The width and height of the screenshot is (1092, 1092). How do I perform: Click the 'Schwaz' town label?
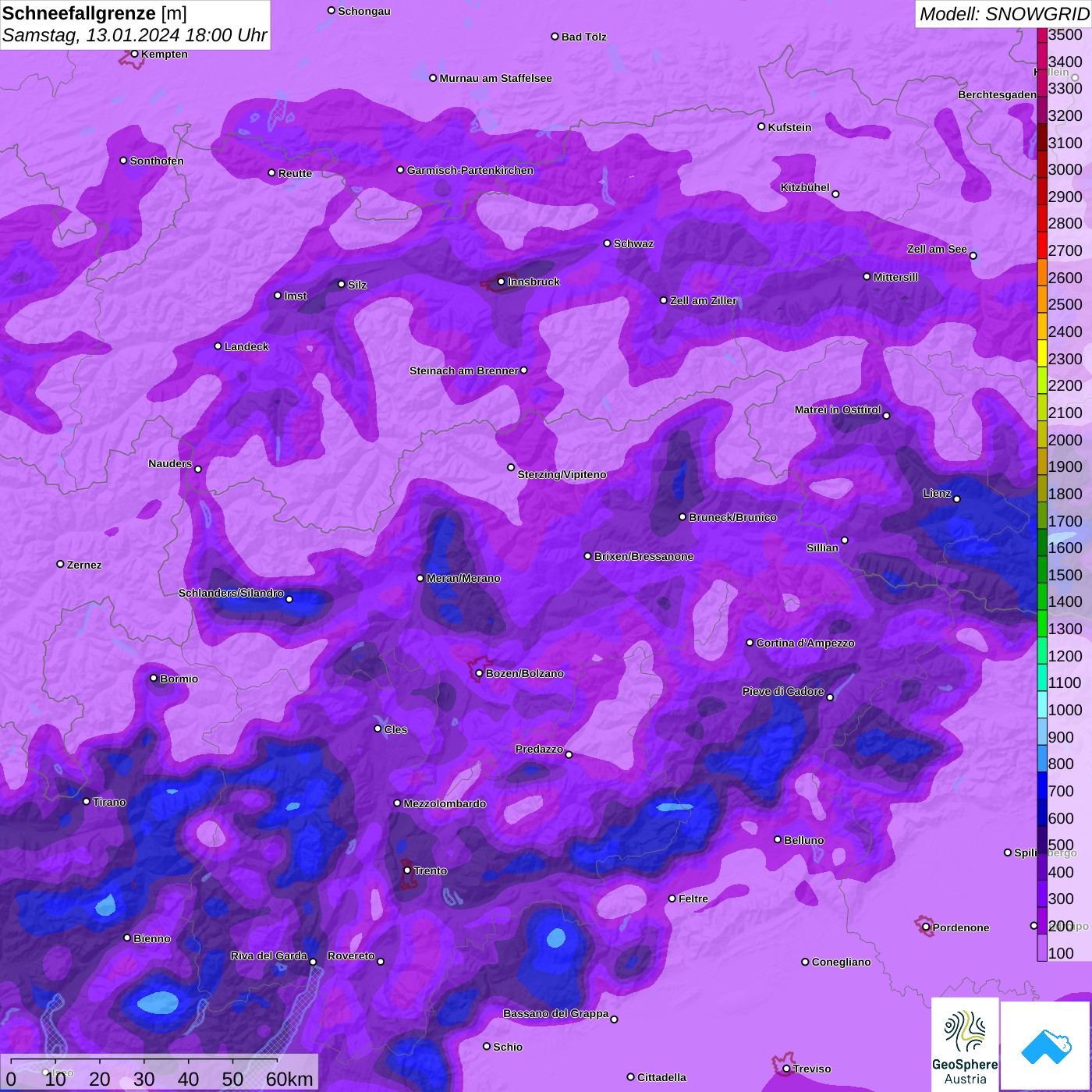(x=633, y=243)
